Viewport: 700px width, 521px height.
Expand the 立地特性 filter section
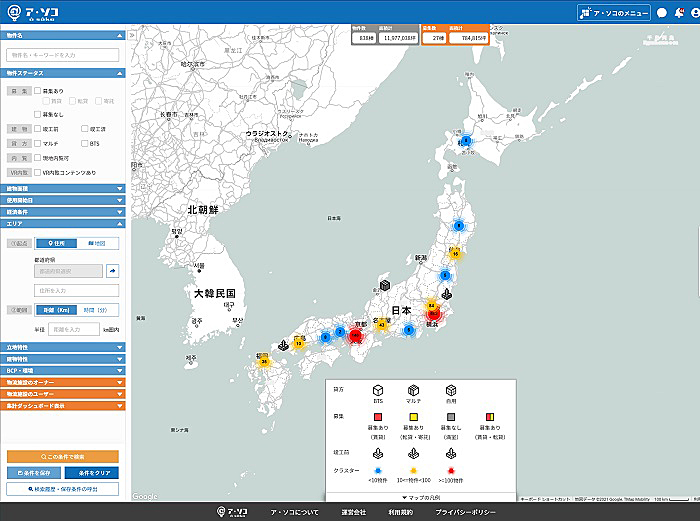62,346
